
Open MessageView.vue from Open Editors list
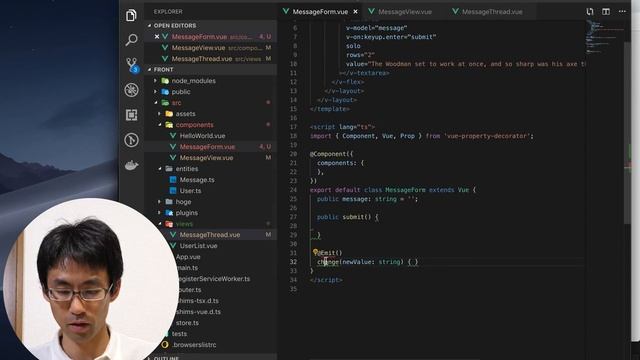click(210, 47)
